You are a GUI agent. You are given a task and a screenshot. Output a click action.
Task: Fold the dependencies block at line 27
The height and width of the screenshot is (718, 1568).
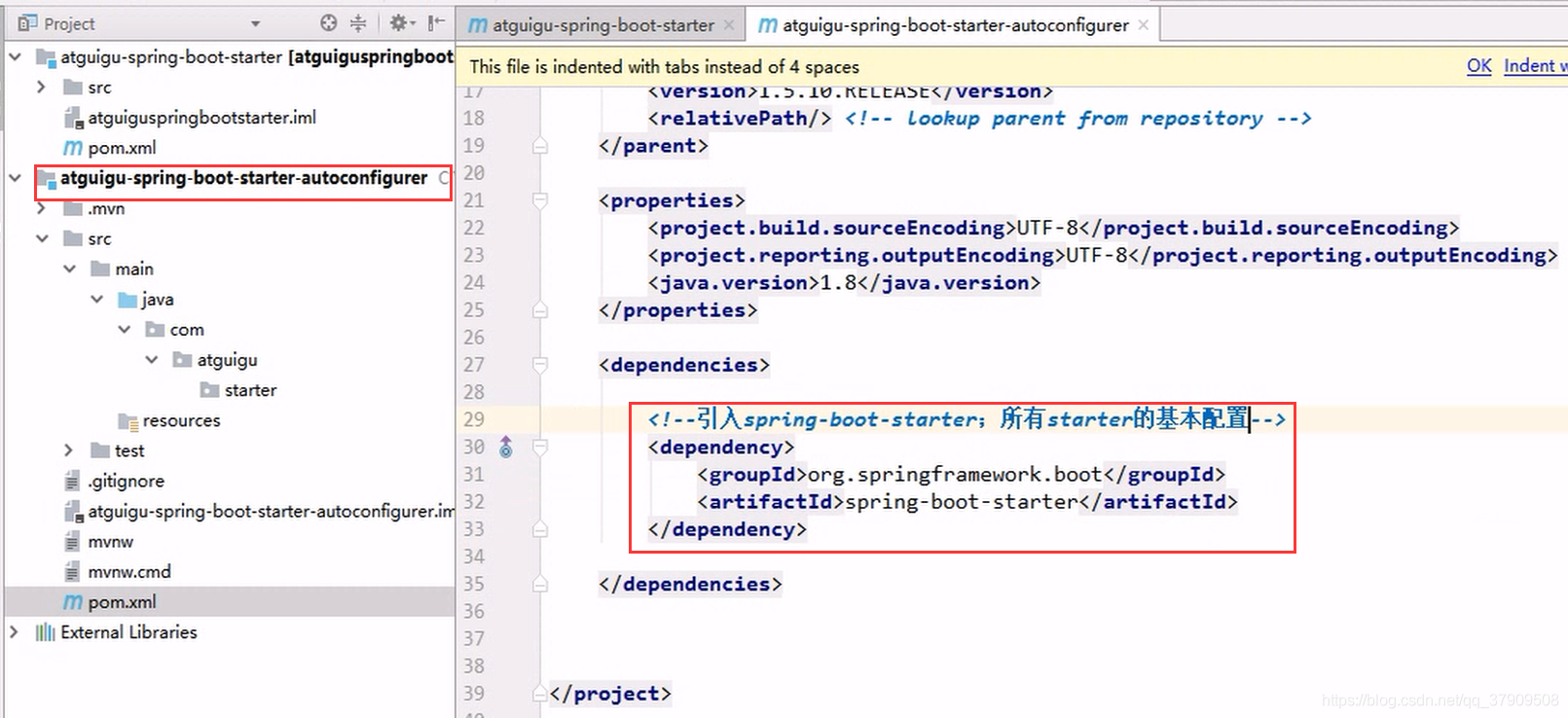(x=540, y=365)
